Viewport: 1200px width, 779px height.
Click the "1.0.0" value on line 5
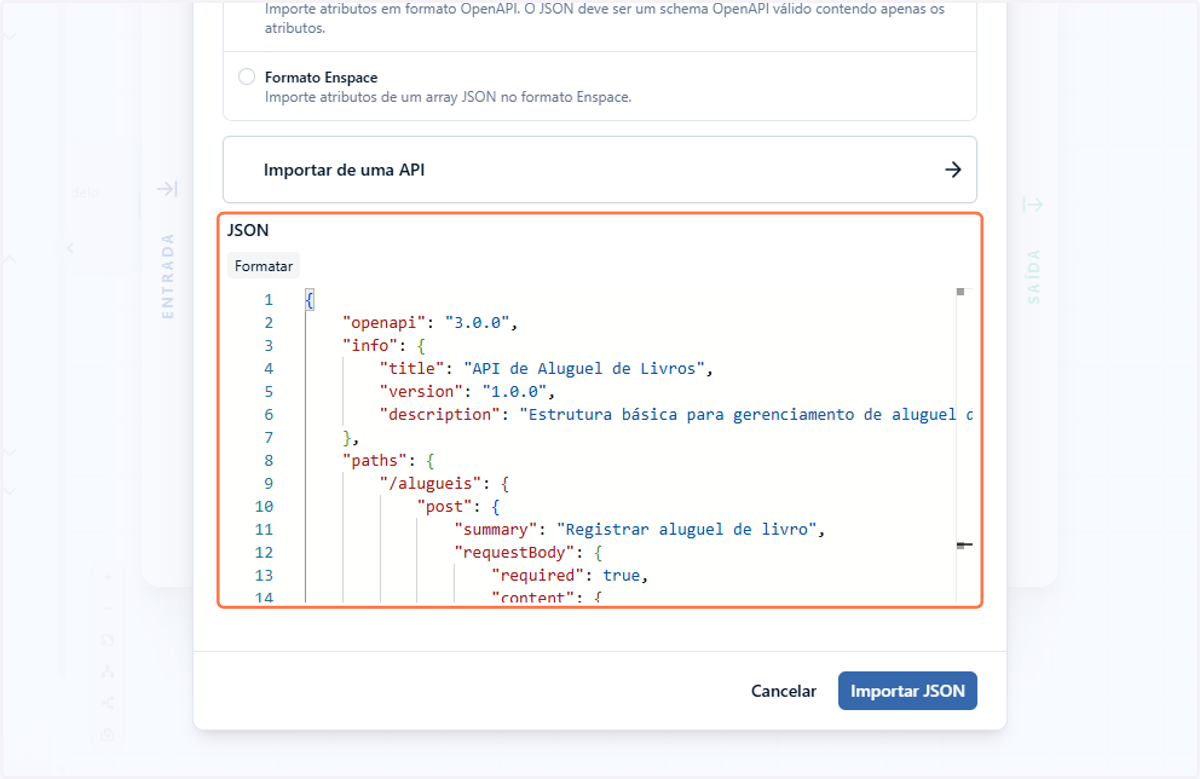tap(515, 392)
